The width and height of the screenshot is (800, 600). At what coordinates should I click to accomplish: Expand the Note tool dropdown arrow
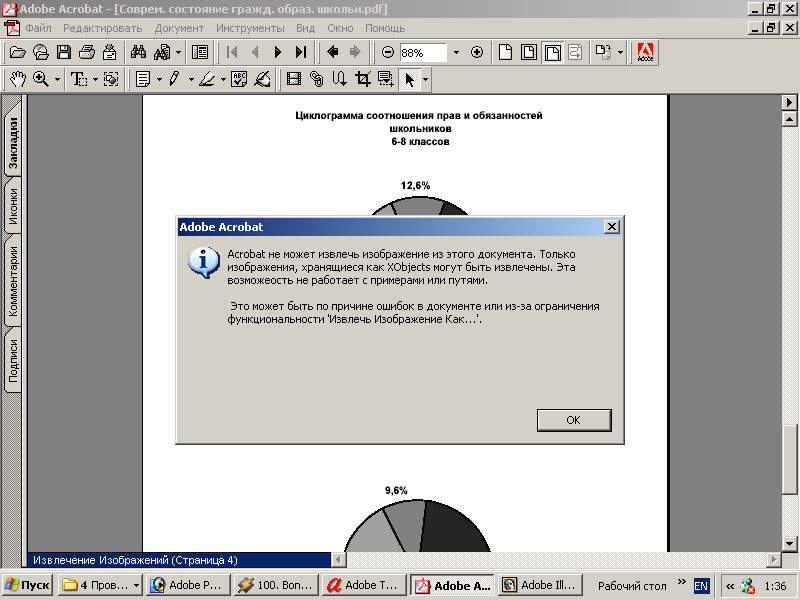159,79
